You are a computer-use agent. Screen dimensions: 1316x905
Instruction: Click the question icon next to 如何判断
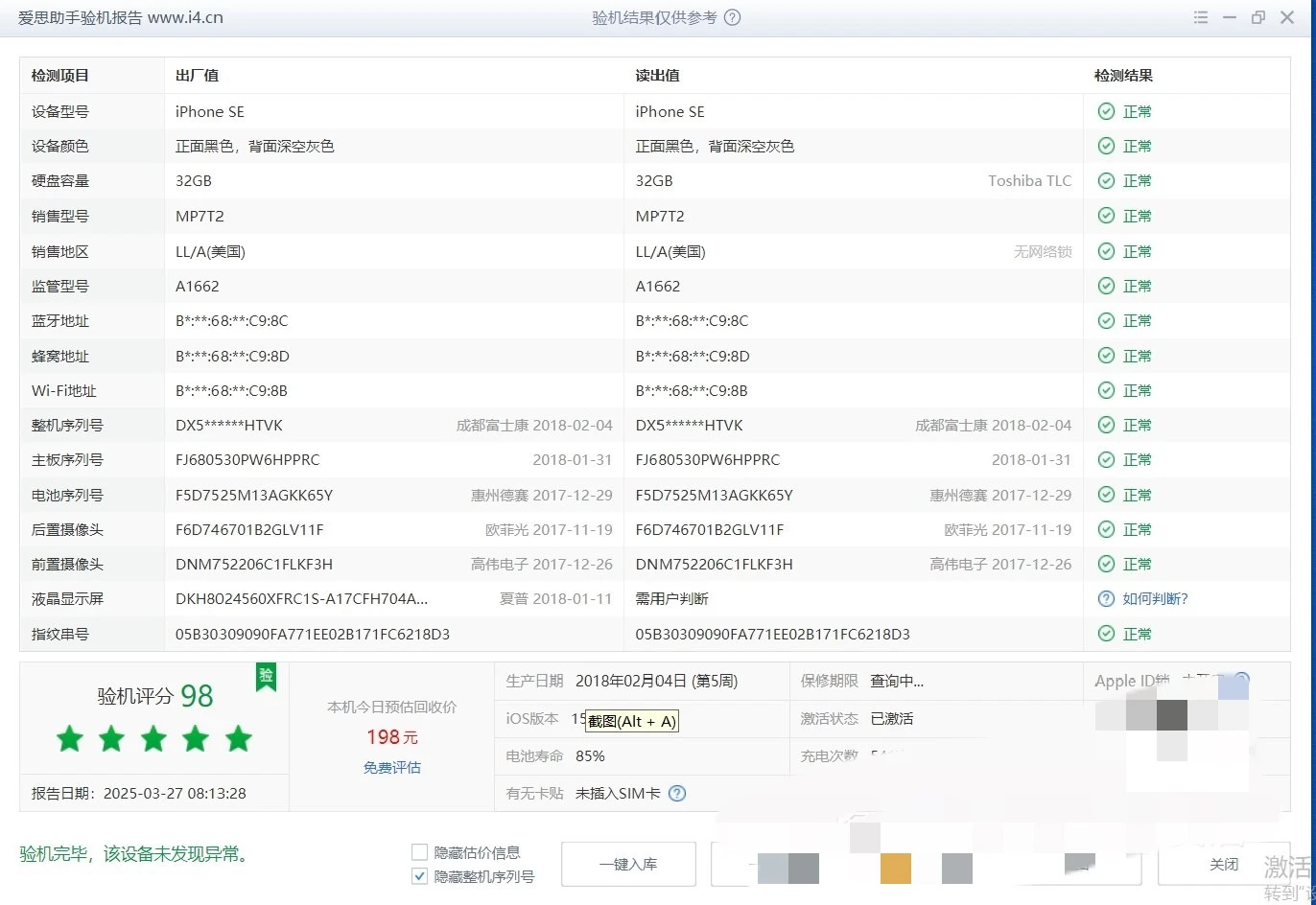[1106, 599]
